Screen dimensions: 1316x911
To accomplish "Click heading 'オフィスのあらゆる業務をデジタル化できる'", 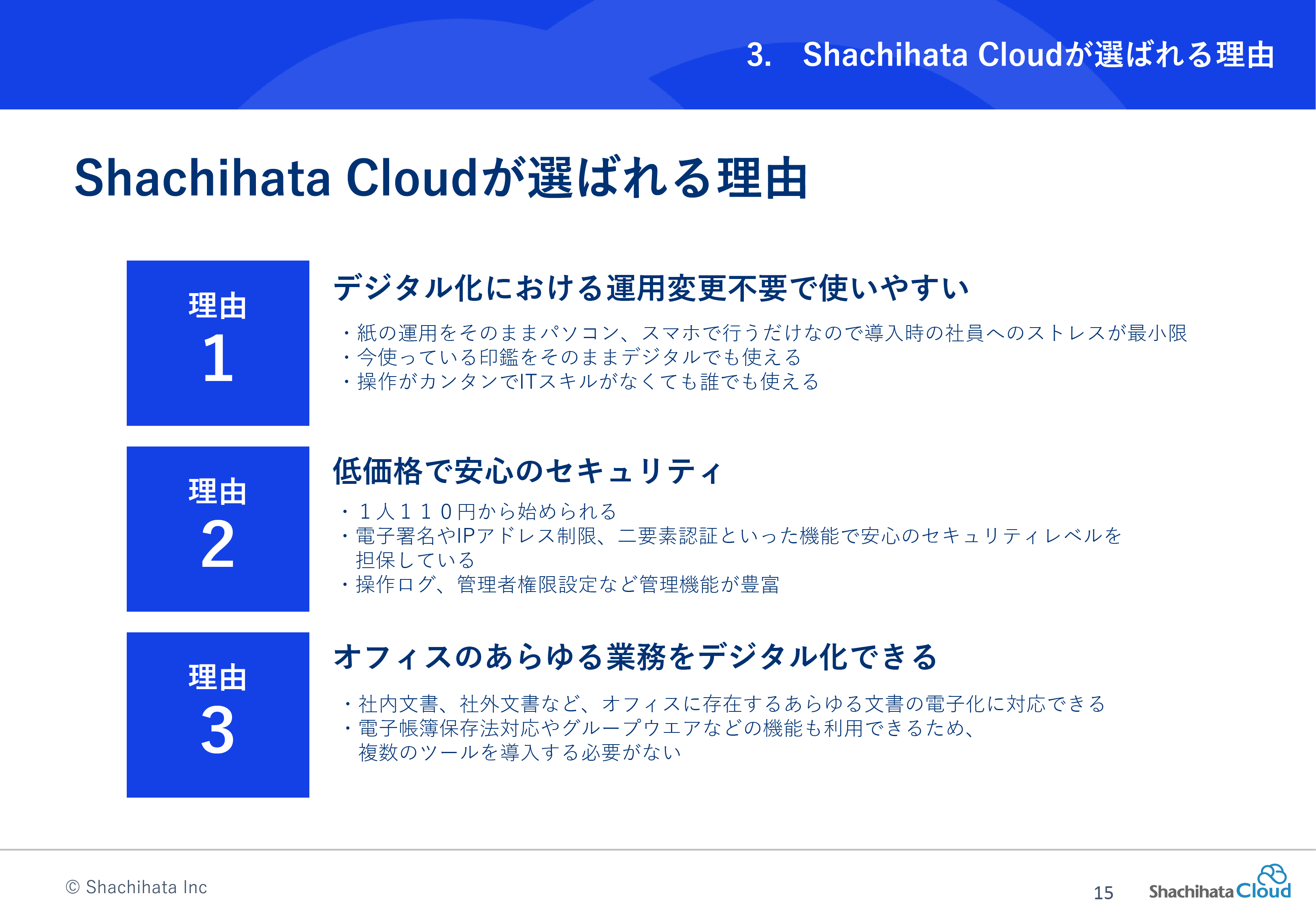I will click(x=635, y=656).
